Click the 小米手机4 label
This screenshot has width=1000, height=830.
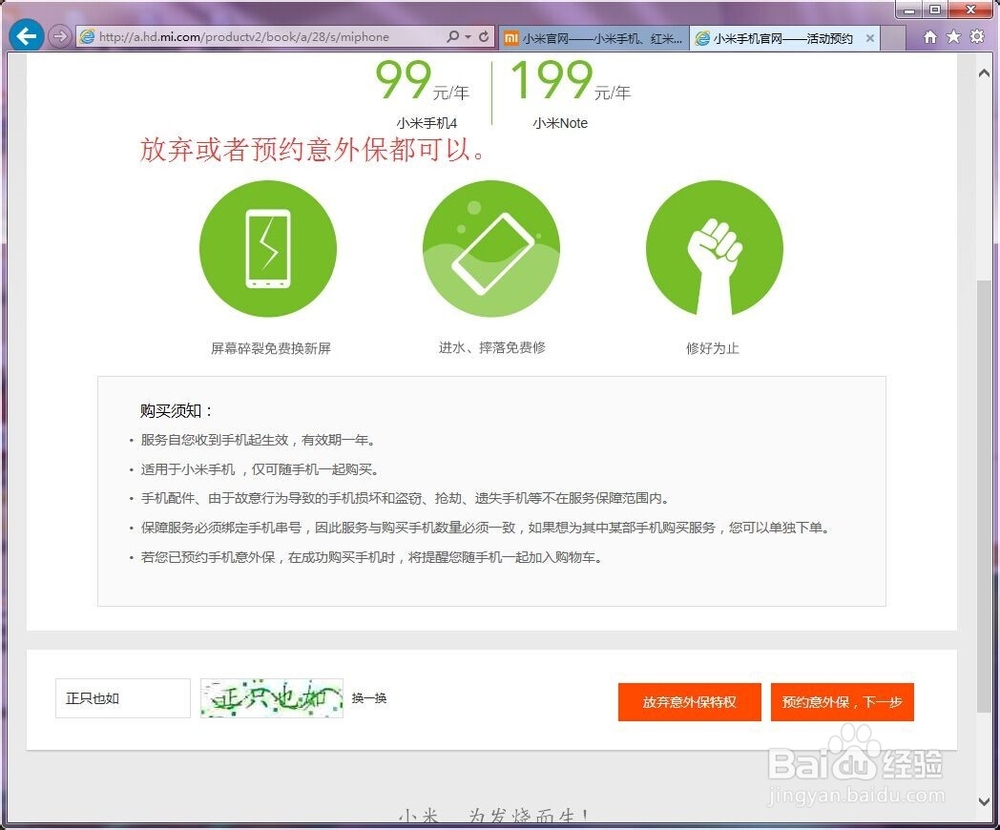tap(427, 123)
